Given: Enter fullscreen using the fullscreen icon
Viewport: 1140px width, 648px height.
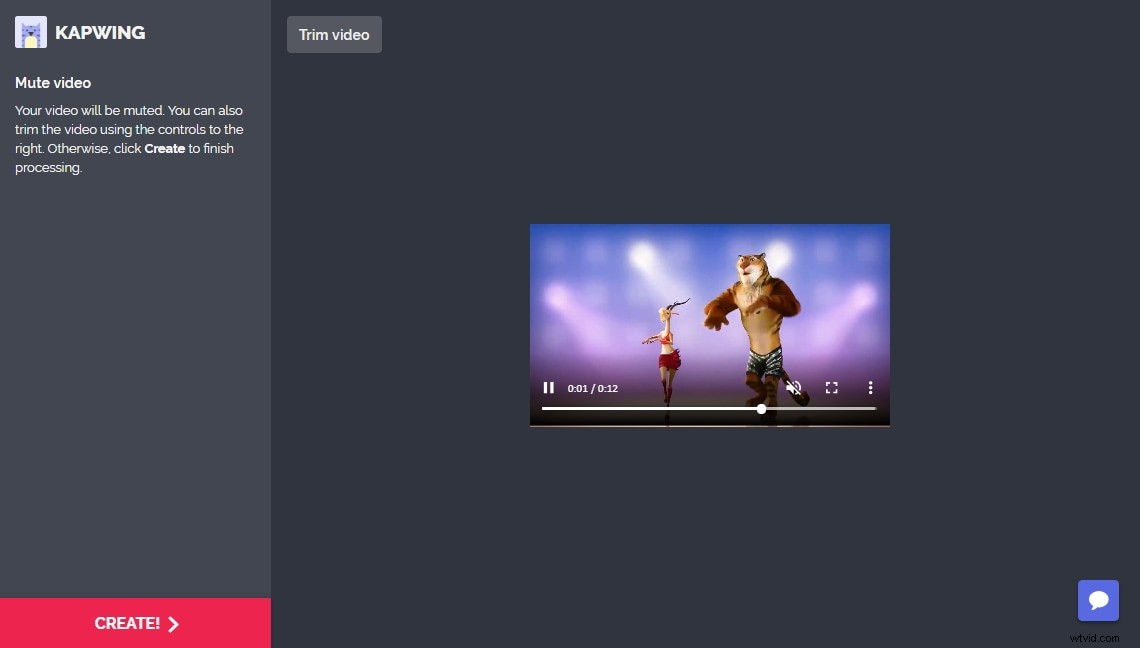Looking at the screenshot, I should pyautogui.click(x=831, y=388).
